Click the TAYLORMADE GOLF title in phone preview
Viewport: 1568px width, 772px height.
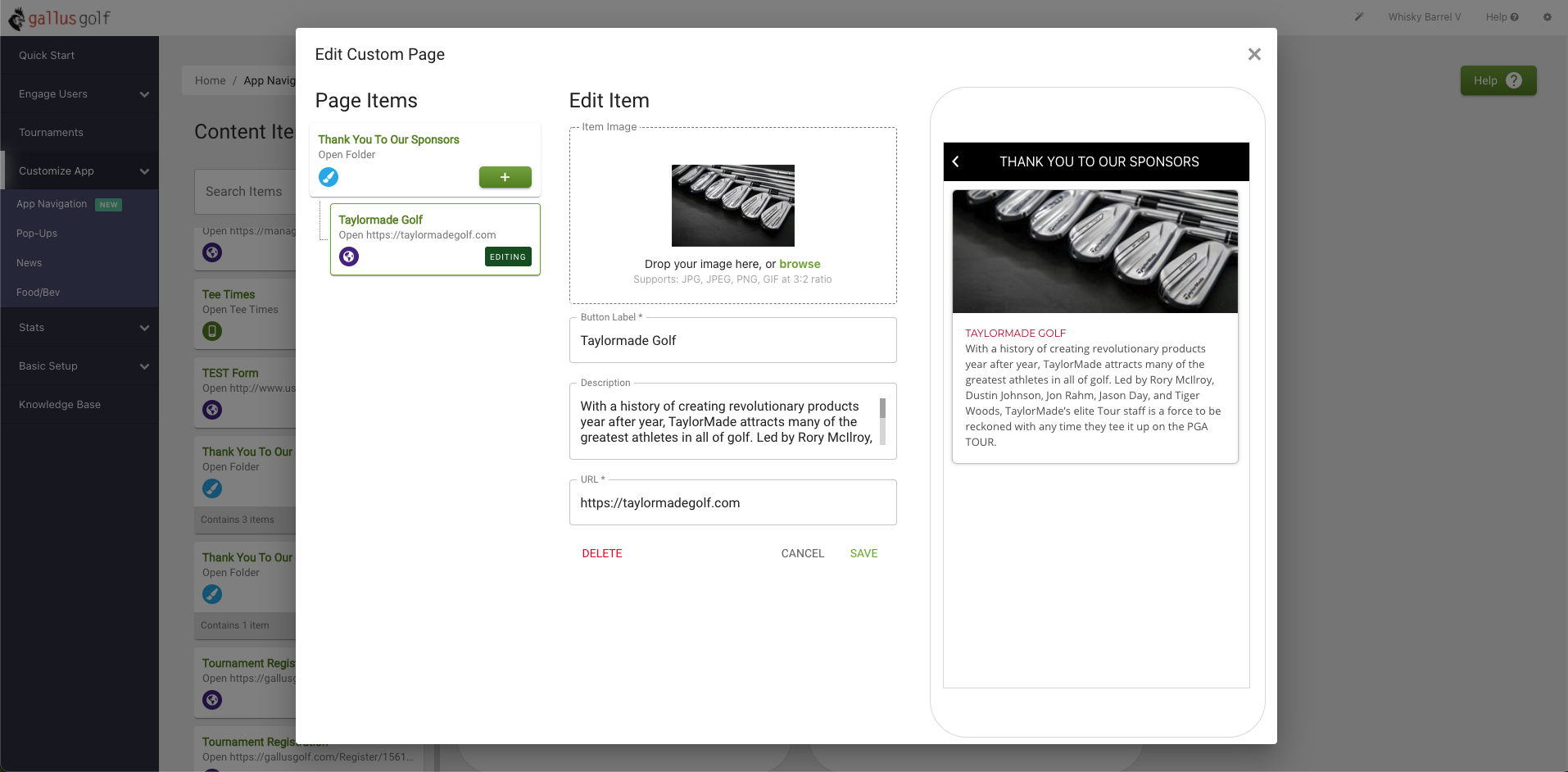1015,334
